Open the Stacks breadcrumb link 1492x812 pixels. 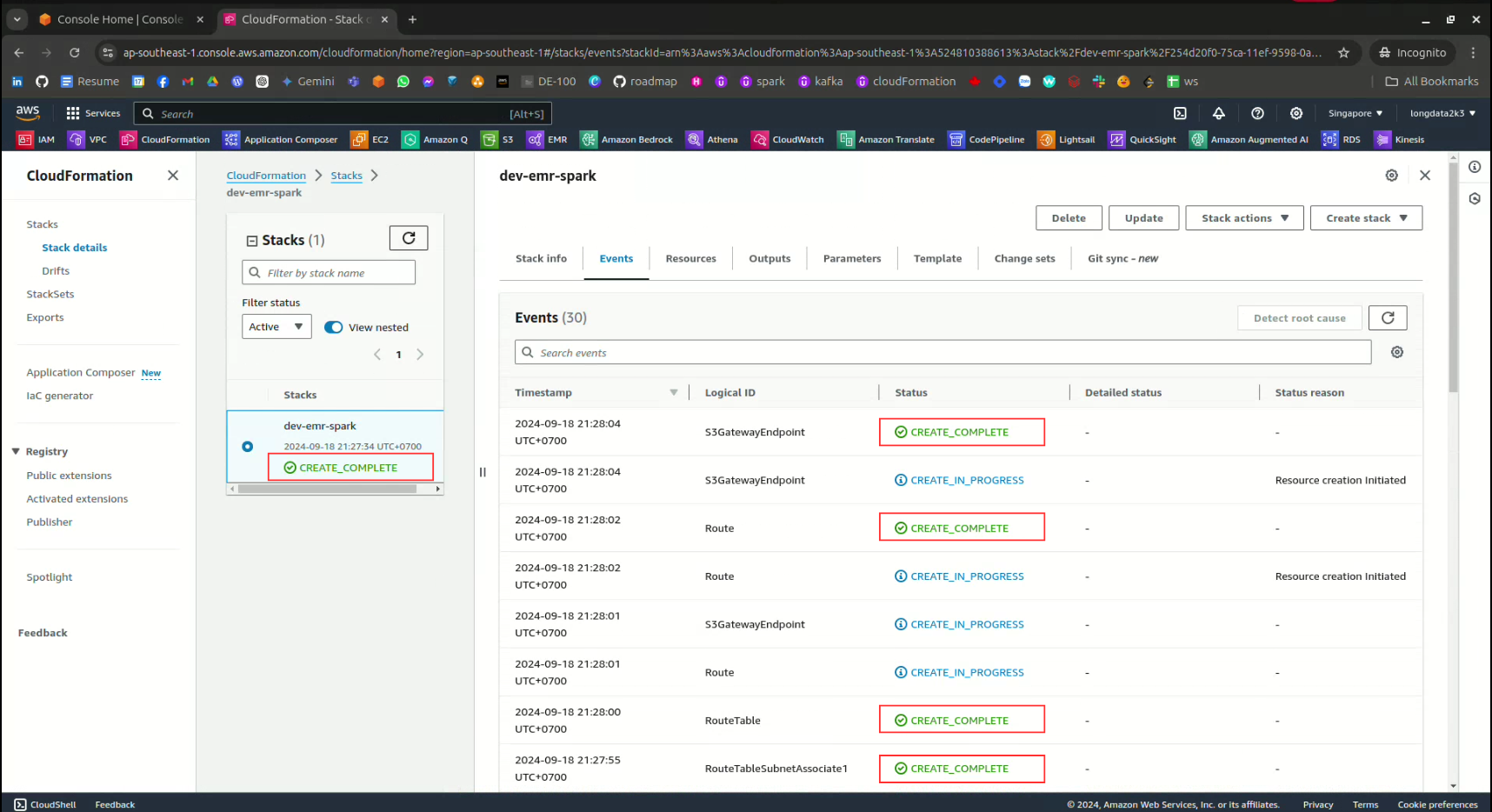pos(346,176)
